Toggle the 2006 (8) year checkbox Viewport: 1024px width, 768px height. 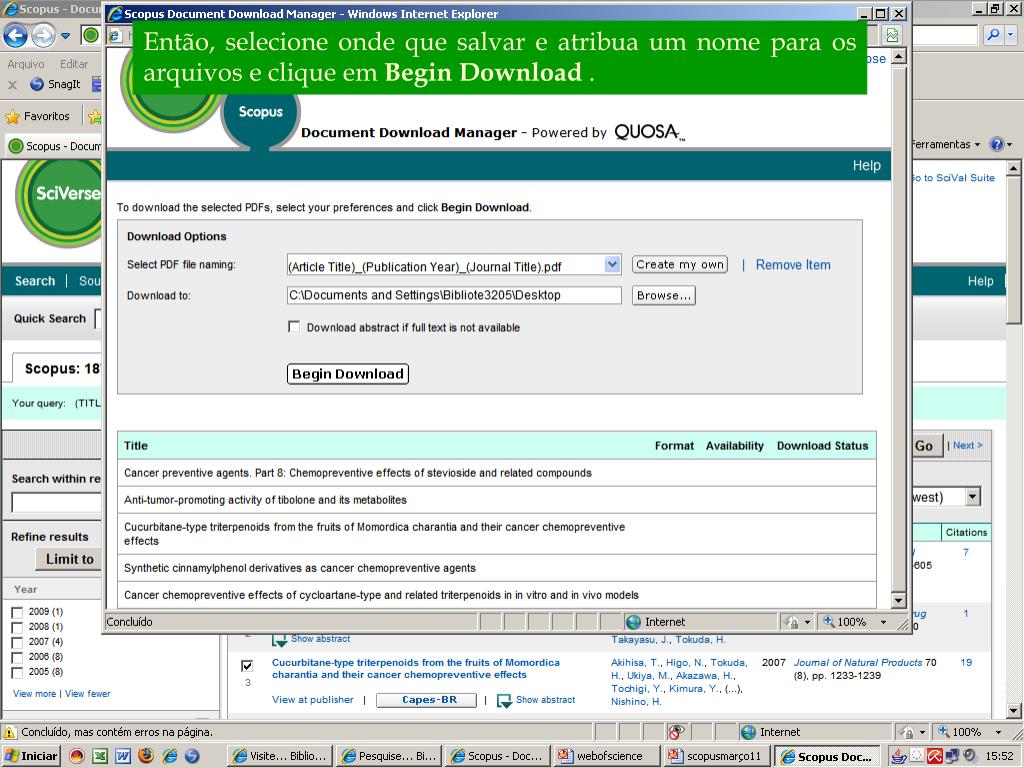tap(18, 657)
